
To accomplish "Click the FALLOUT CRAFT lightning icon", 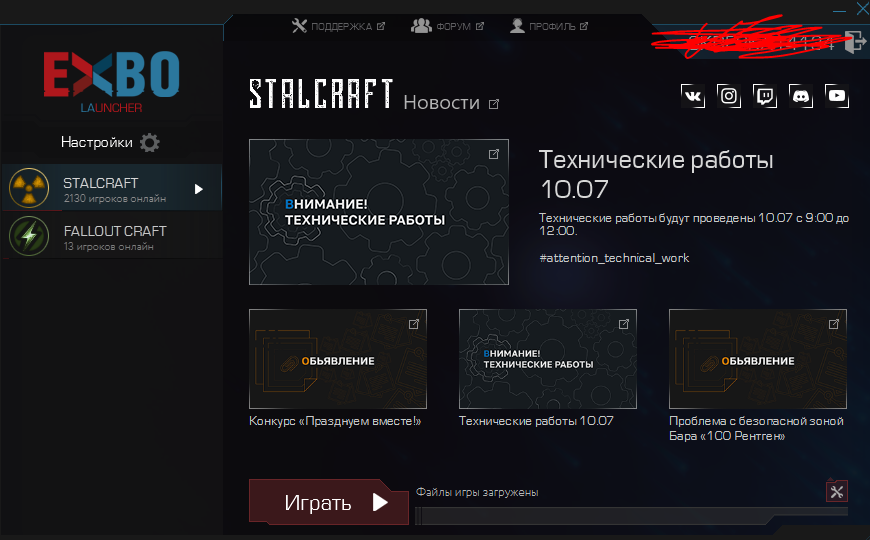I will point(29,236).
